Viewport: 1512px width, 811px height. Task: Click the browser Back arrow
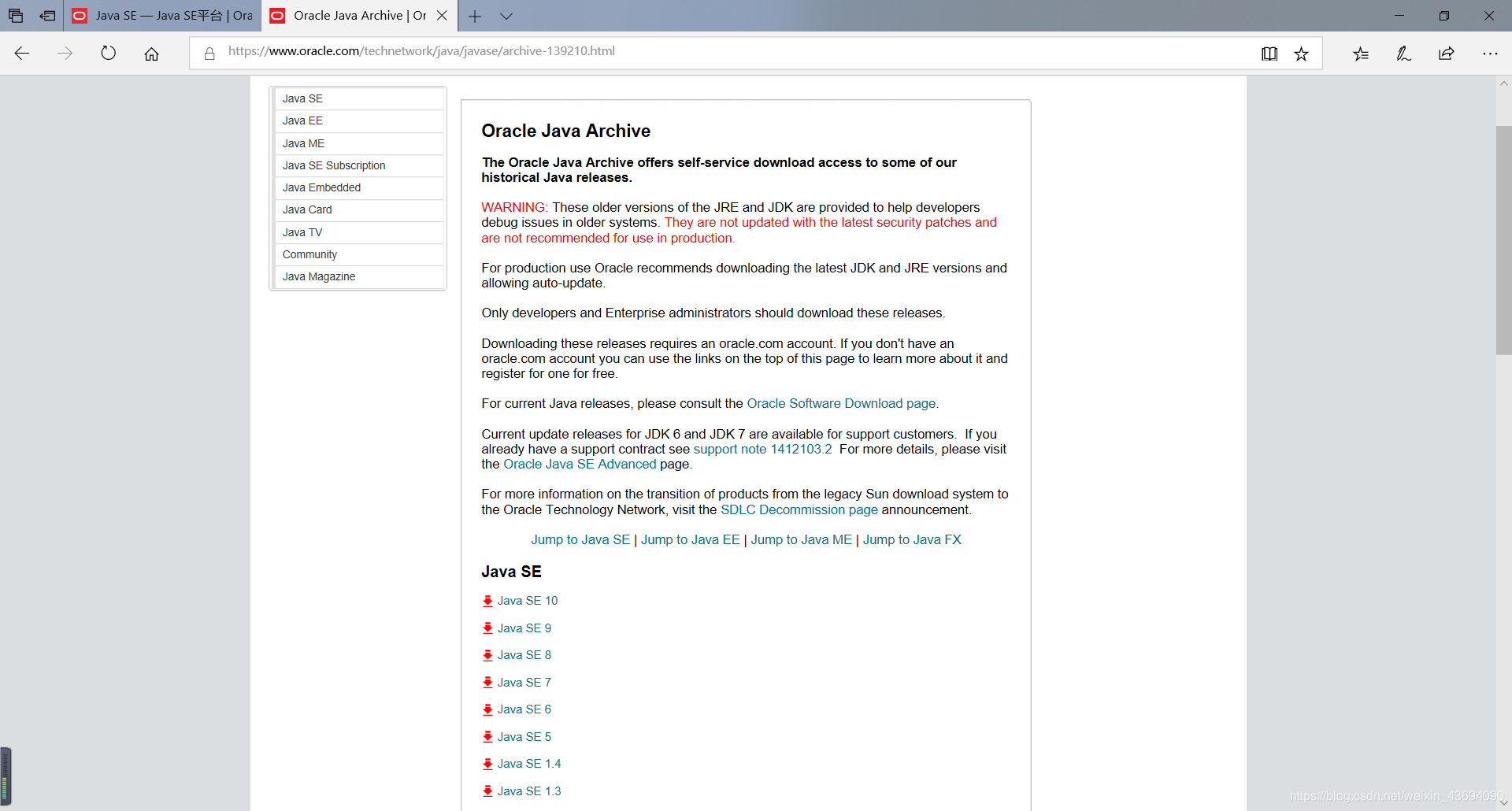click(x=22, y=54)
